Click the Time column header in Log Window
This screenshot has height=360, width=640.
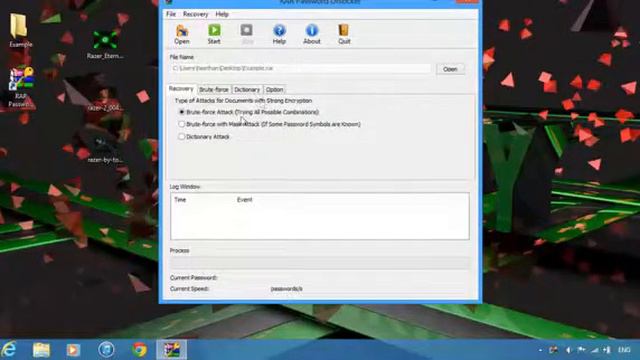[x=180, y=200]
